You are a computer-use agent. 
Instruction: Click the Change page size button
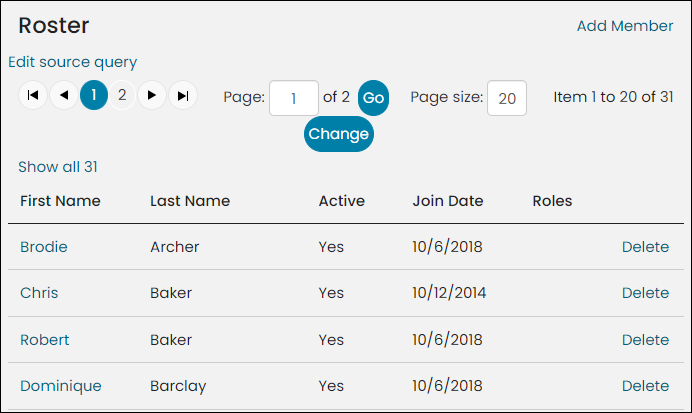click(338, 134)
